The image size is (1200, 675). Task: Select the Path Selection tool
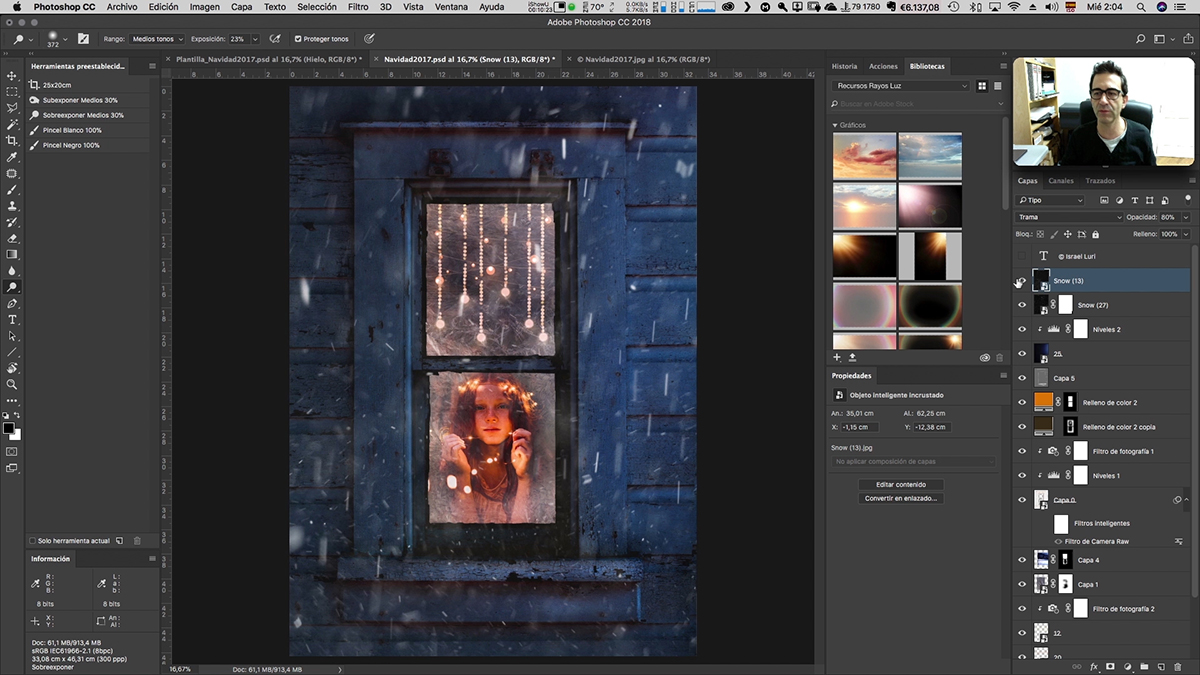[12, 336]
